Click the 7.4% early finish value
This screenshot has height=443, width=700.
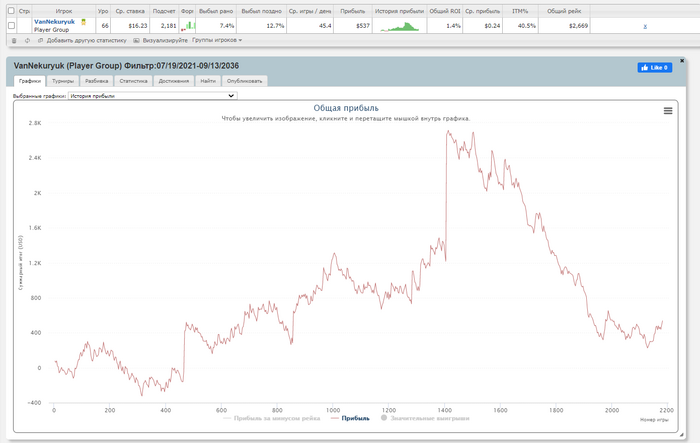[x=227, y=26]
